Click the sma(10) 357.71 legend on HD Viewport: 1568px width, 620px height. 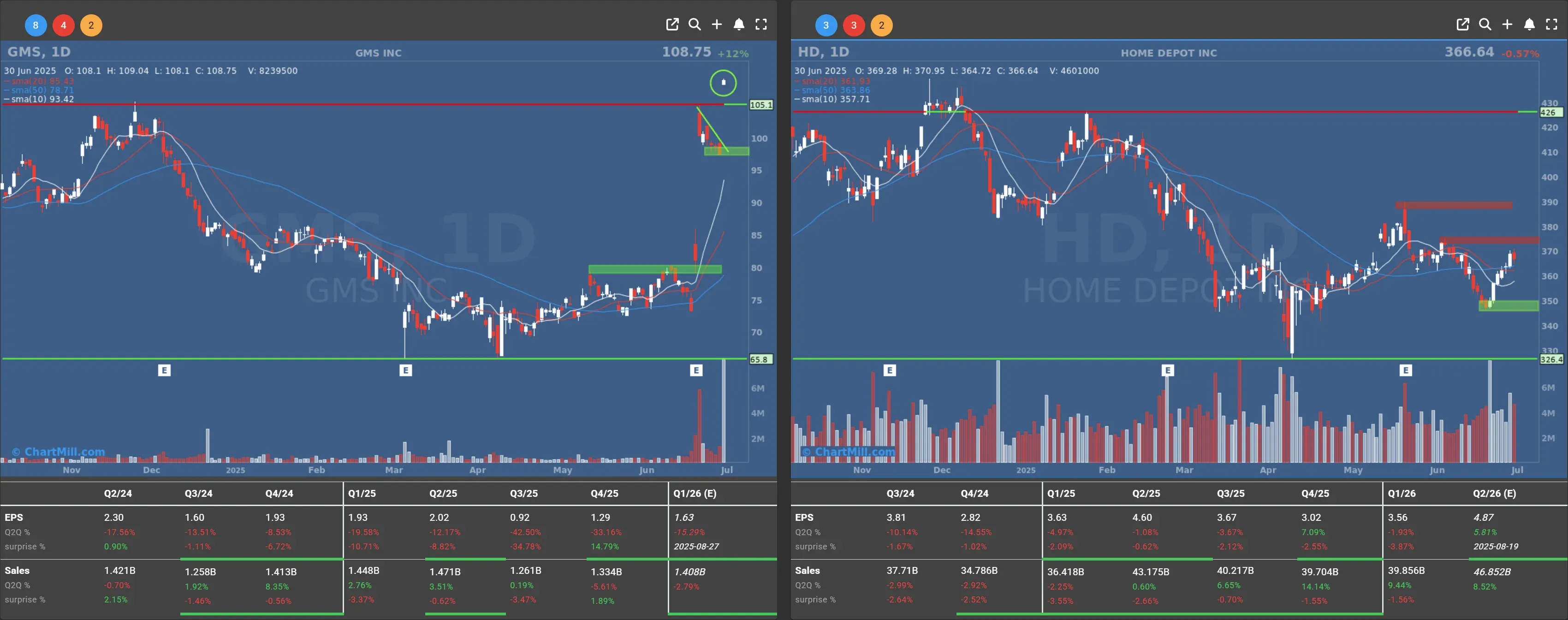coord(833,99)
